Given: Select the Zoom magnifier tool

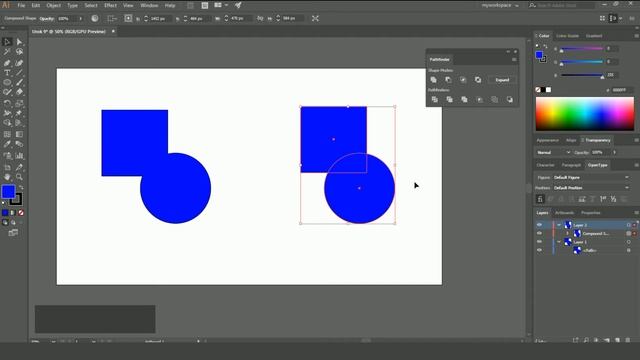Looking at the screenshot, I should 19,177.
